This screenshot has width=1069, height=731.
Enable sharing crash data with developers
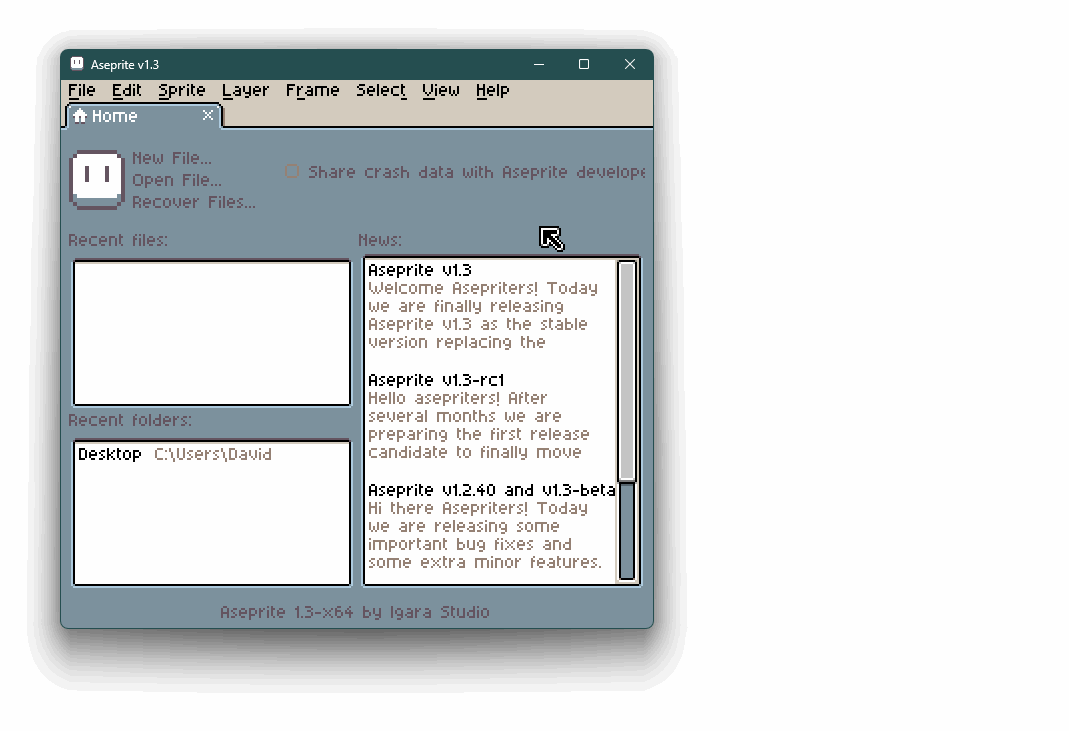point(292,171)
